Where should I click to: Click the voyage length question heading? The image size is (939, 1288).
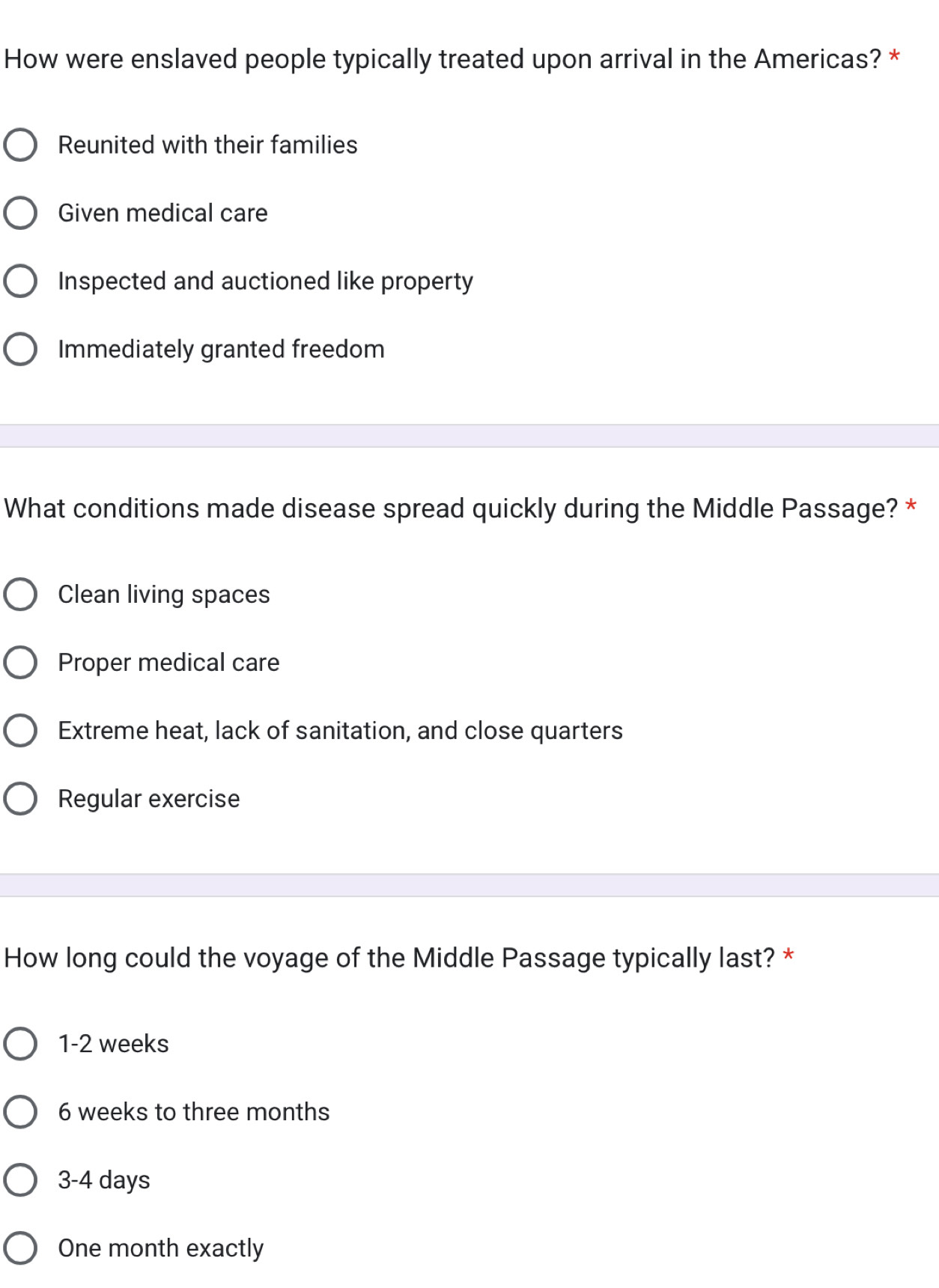(x=389, y=958)
